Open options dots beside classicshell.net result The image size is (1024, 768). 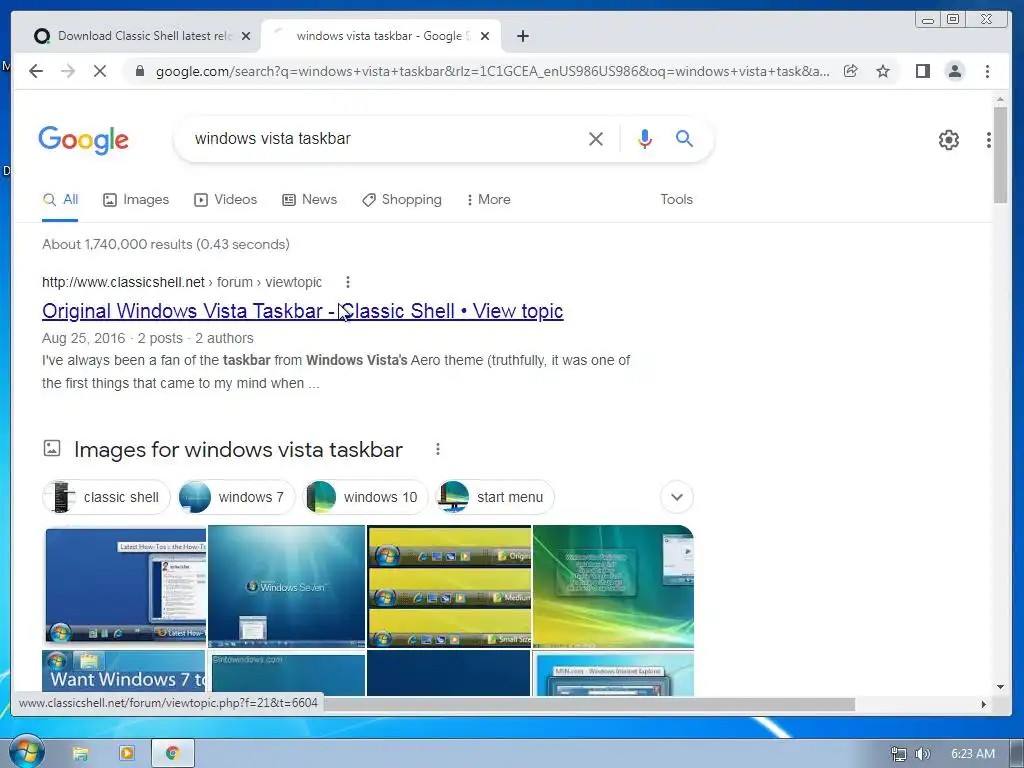347,281
